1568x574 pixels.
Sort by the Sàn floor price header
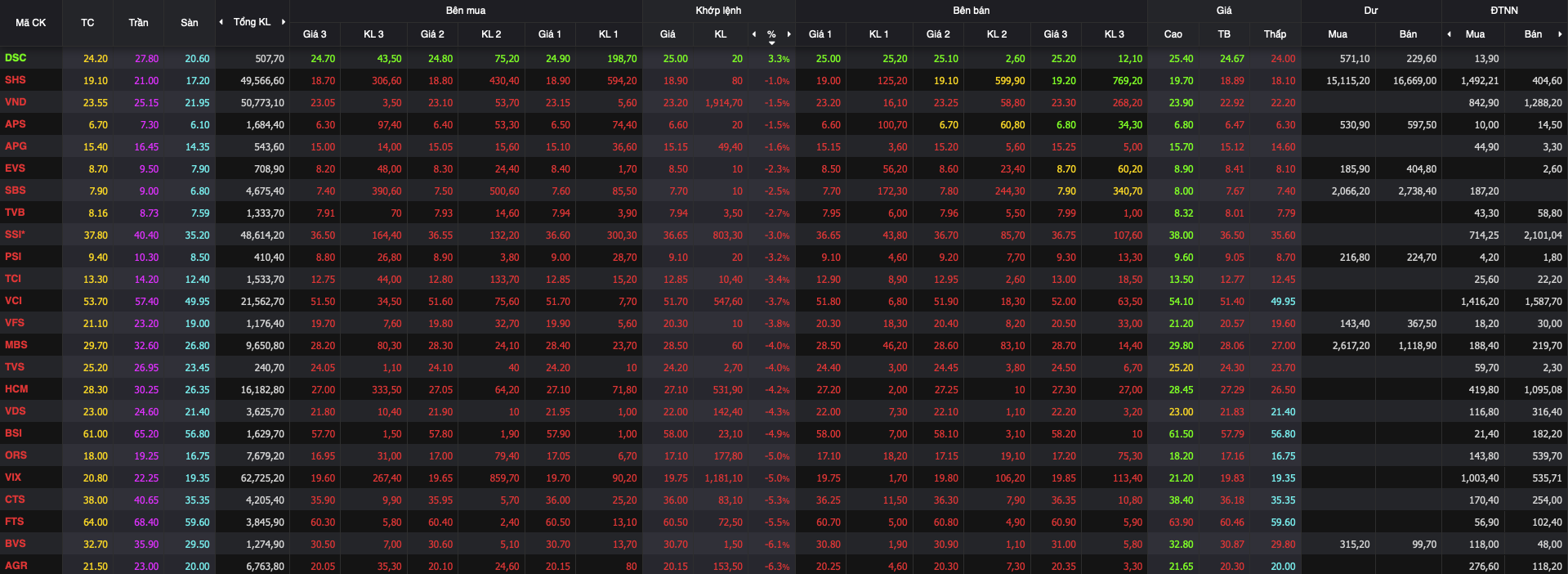pos(190,23)
